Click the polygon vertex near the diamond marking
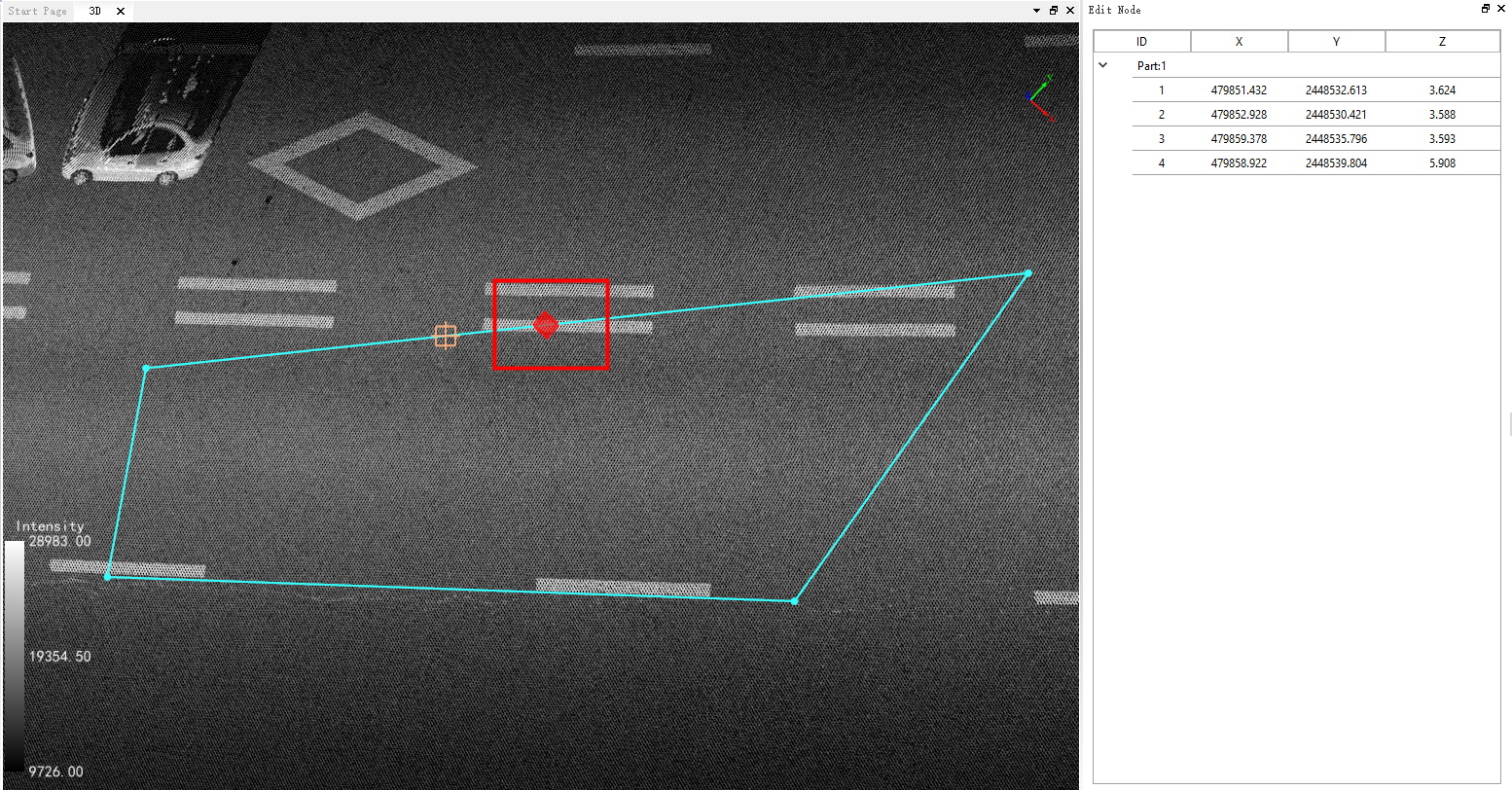The height and width of the screenshot is (790, 1512). pyautogui.click(x=146, y=369)
